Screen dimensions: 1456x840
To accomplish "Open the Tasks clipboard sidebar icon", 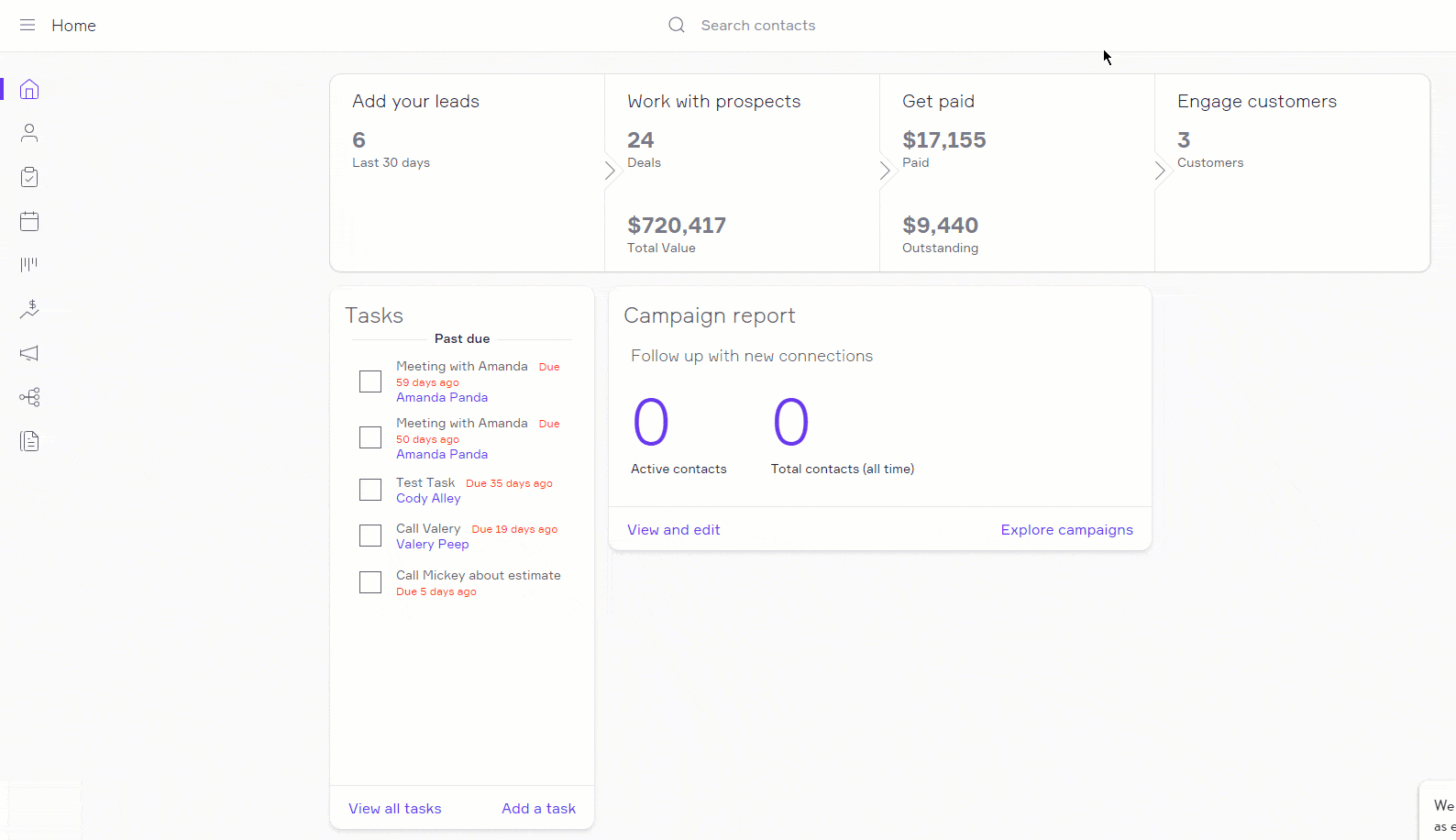I will [x=29, y=177].
